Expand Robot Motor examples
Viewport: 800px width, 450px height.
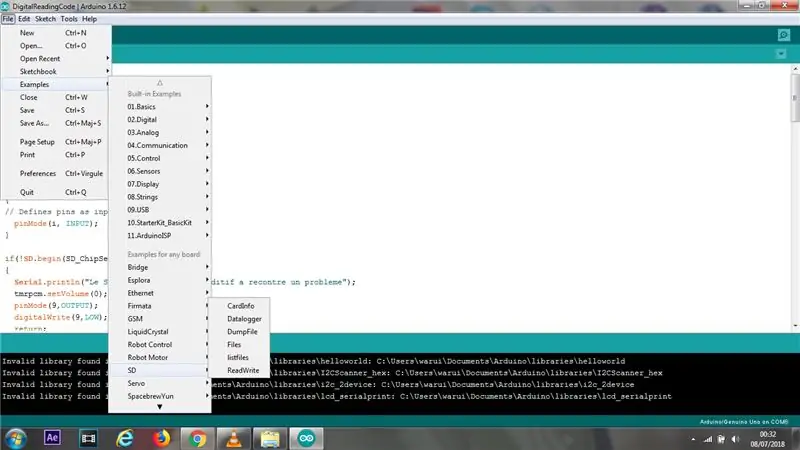click(160, 358)
